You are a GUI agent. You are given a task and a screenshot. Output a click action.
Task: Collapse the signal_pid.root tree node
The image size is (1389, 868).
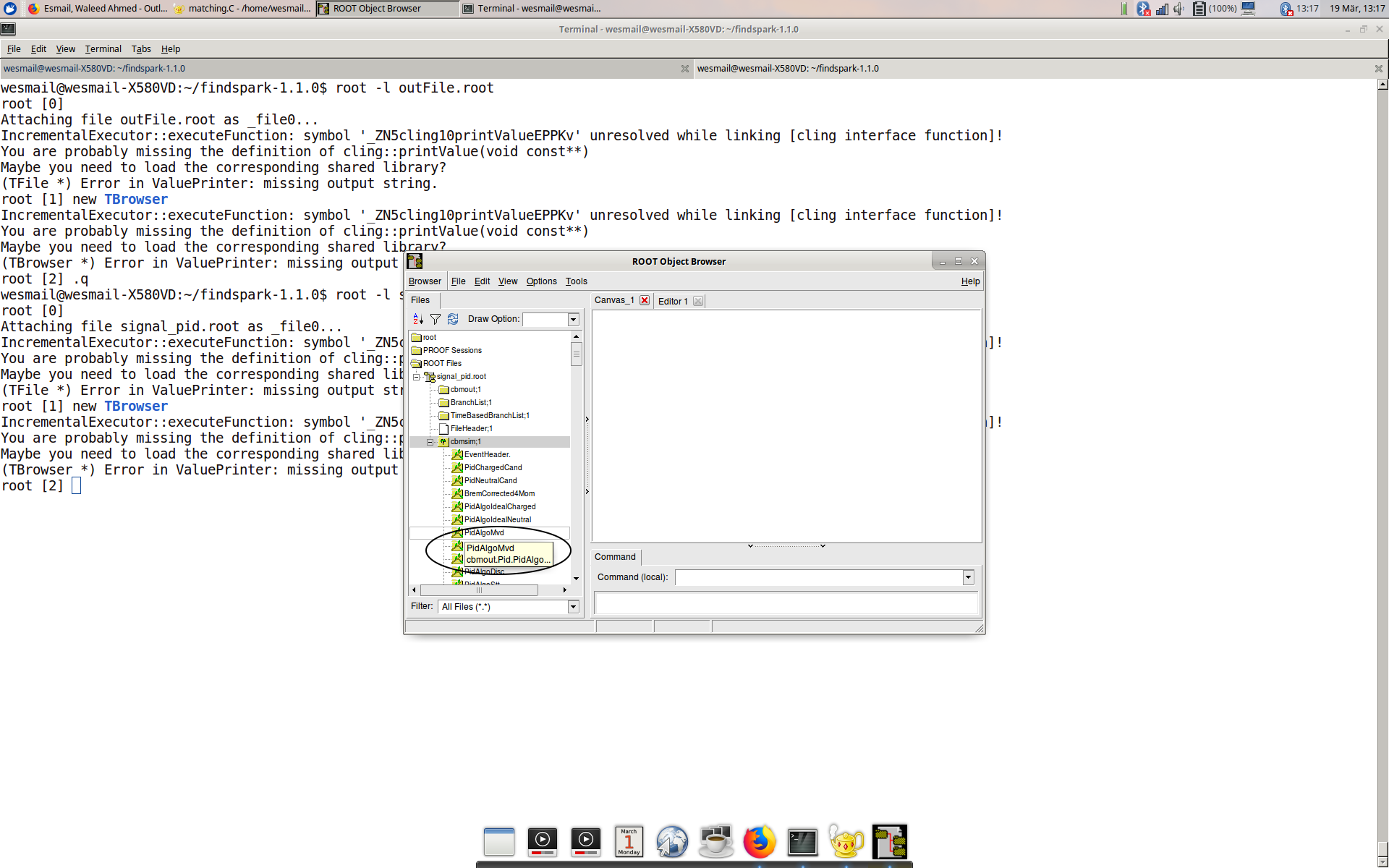click(417, 377)
